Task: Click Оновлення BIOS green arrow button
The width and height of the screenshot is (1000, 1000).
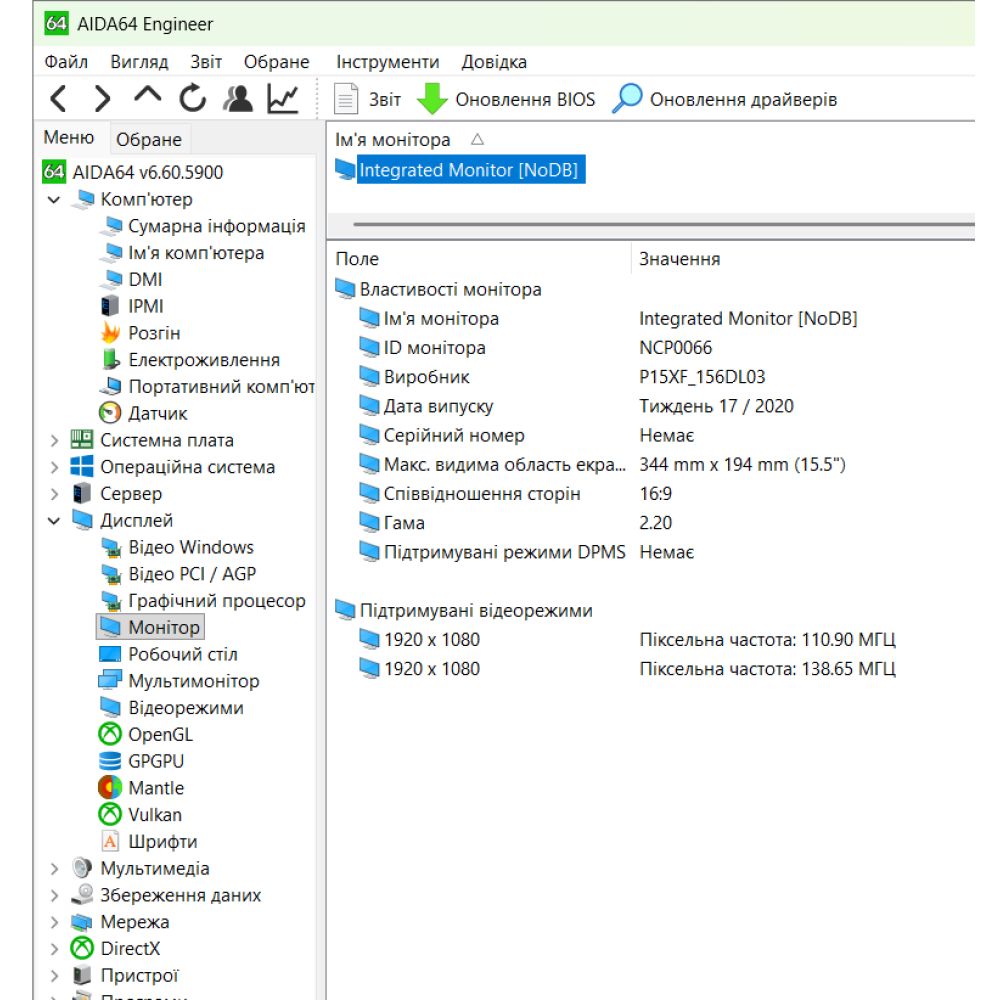Action: tap(506, 99)
